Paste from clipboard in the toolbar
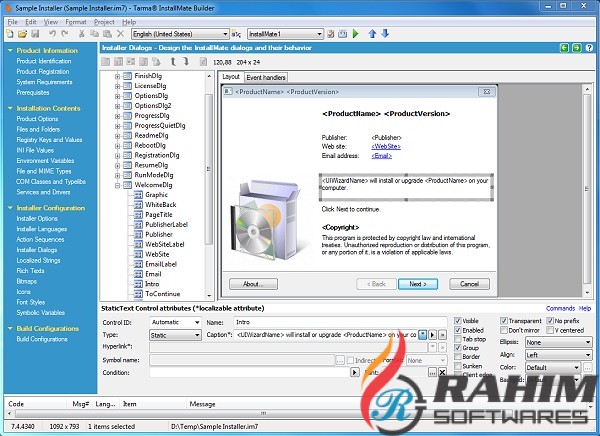The width and height of the screenshot is (600, 436). tap(108, 34)
